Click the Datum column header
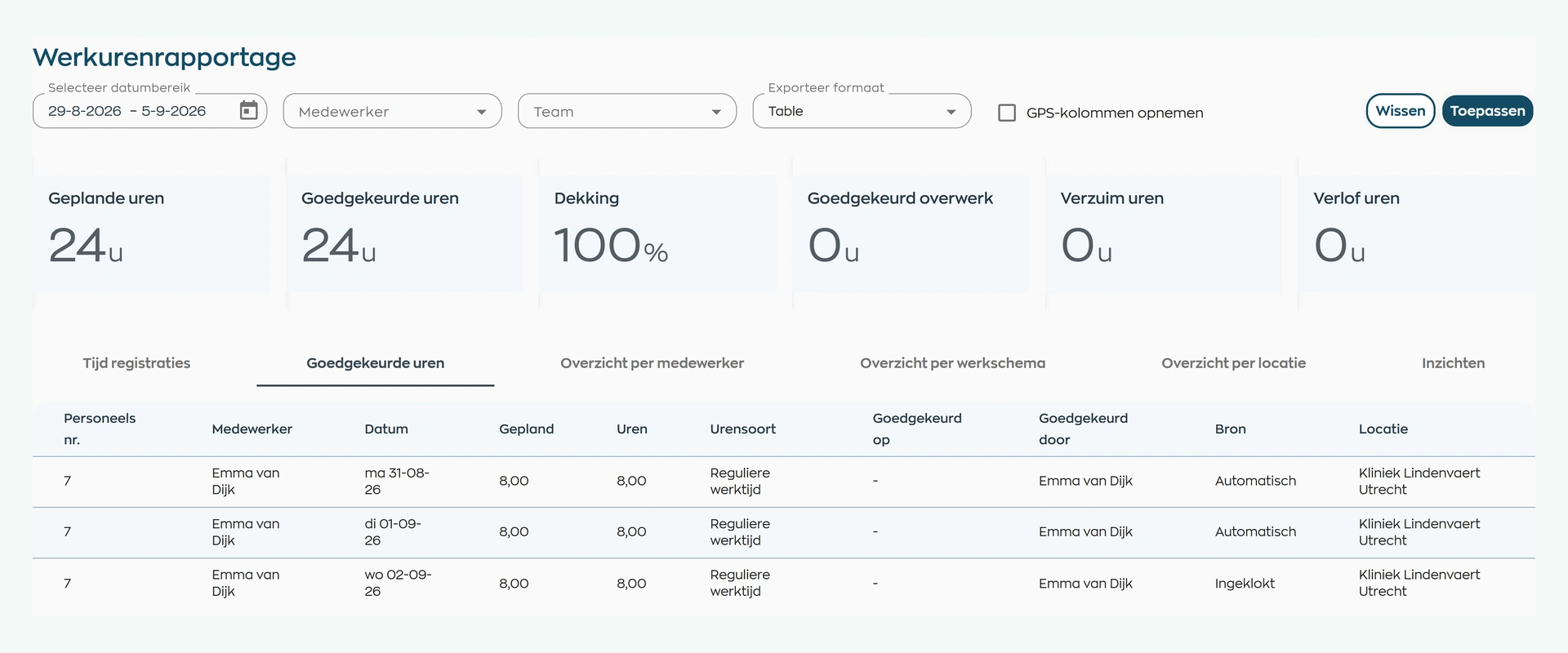Image resolution: width=1568 pixels, height=653 pixels. pos(386,429)
